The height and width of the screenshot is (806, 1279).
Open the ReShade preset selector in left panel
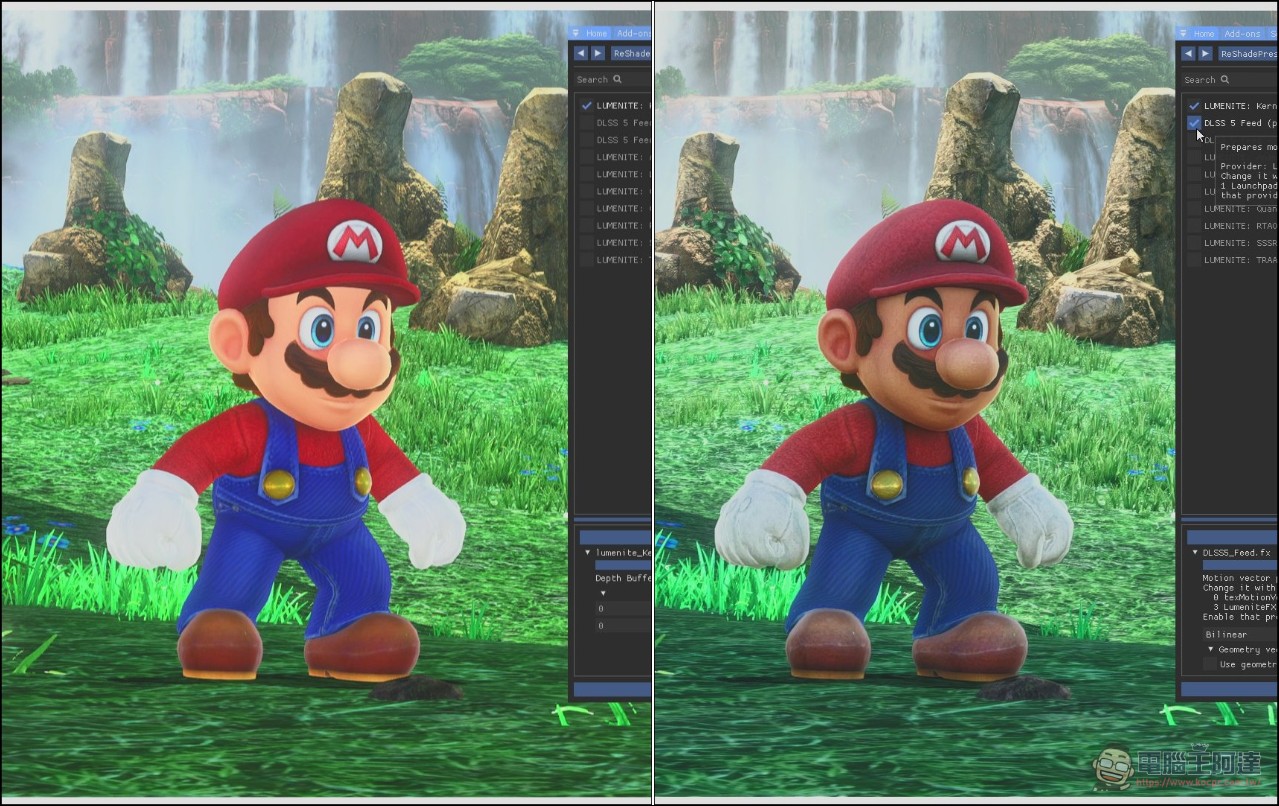click(x=630, y=53)
